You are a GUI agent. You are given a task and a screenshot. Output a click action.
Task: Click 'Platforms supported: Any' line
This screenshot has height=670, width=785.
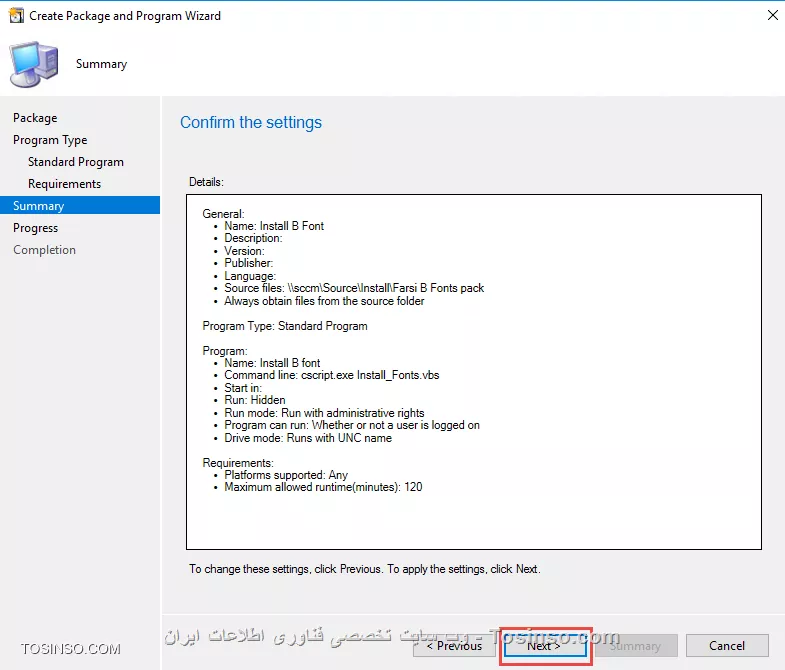tap(286, 475)
